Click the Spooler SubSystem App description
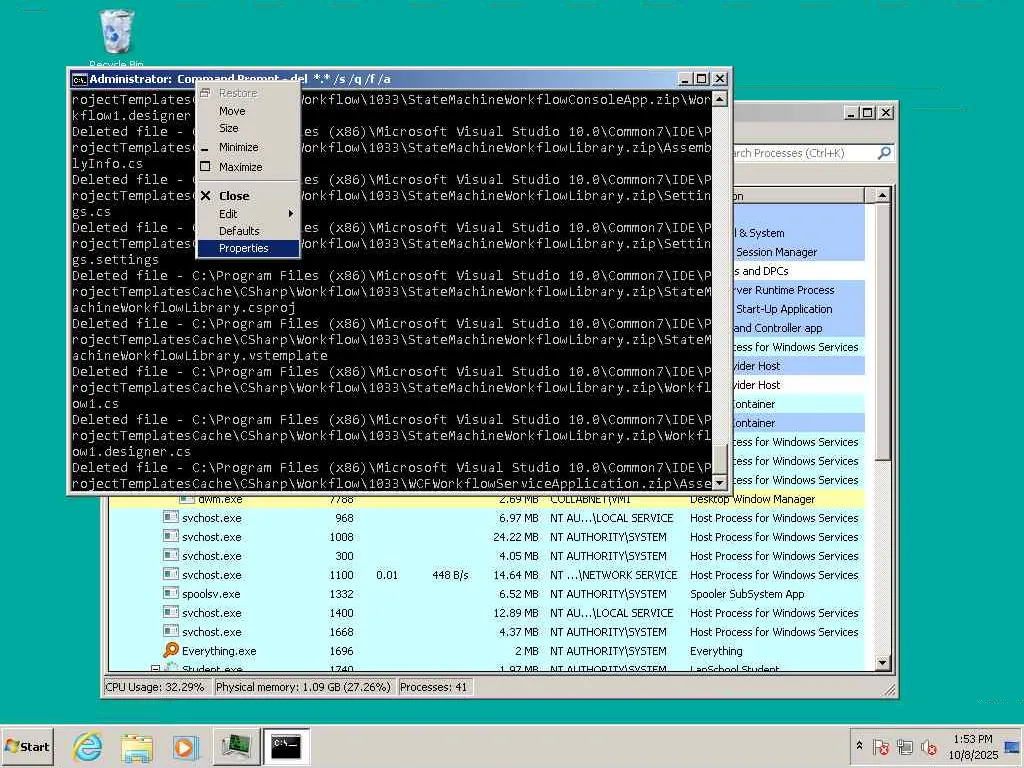 click(747, 594)
